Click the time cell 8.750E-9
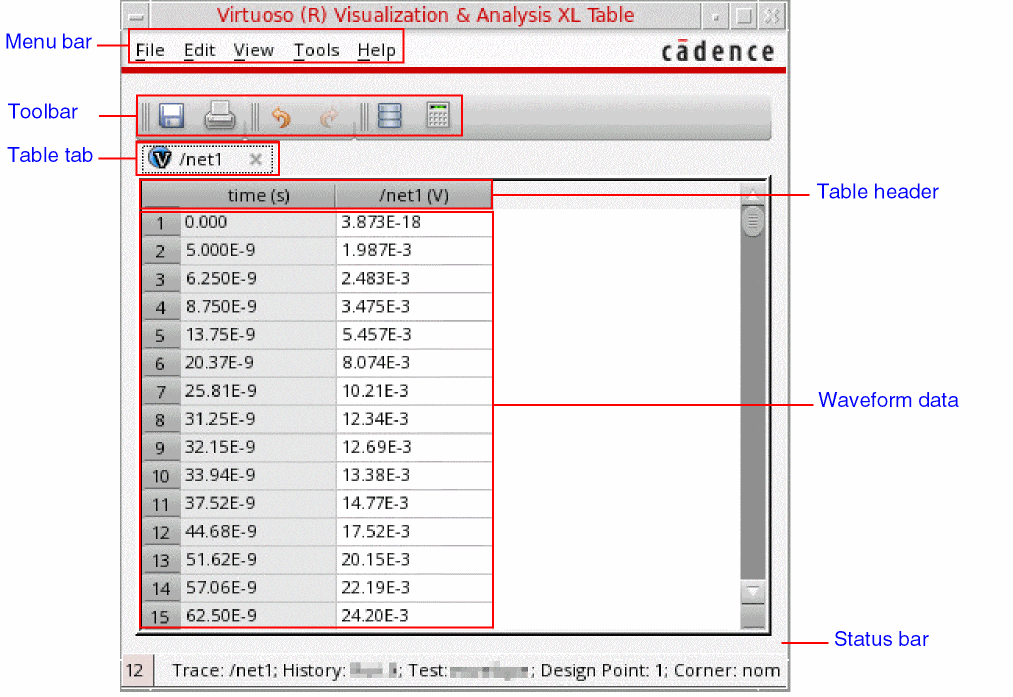Image resolution: width=1013 pixels, height=697 pixels. [x=258, y=307]
